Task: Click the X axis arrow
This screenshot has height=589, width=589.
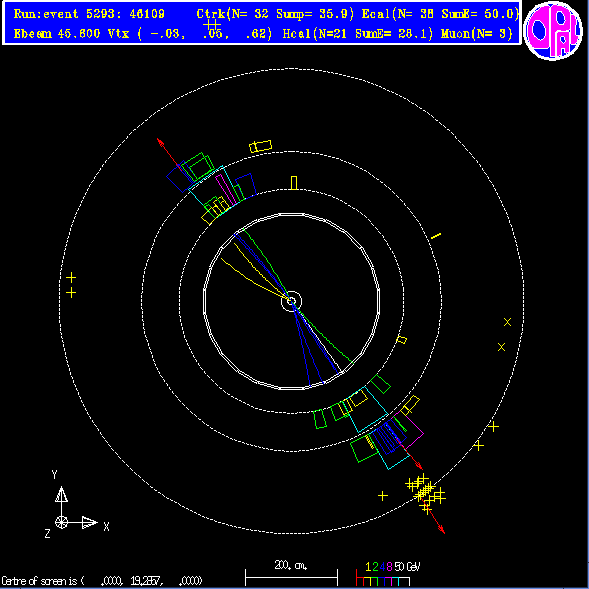Action: click(89, 522)
